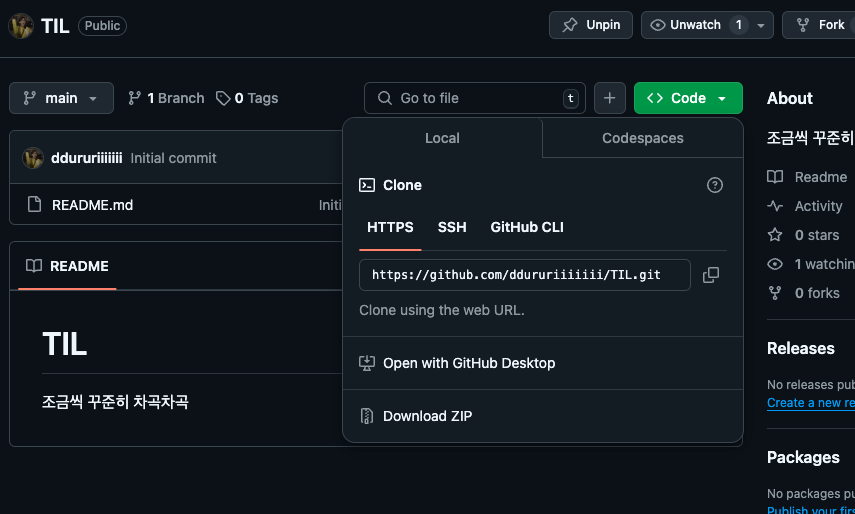855x514 pixels.
Task: Click Create a new release link
Action: pos(811,403)
